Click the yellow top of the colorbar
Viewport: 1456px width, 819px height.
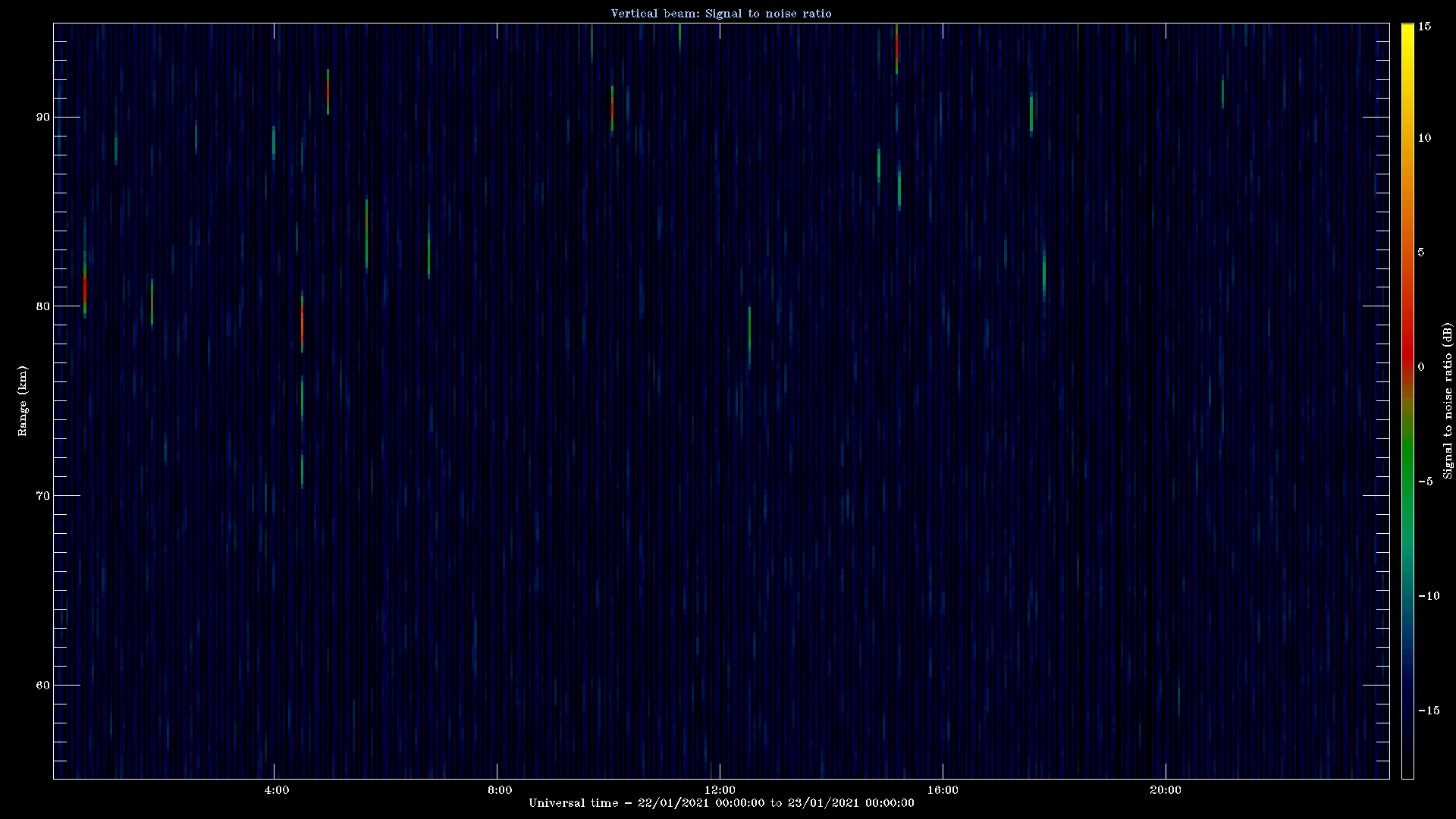[x=1407, y=34]
